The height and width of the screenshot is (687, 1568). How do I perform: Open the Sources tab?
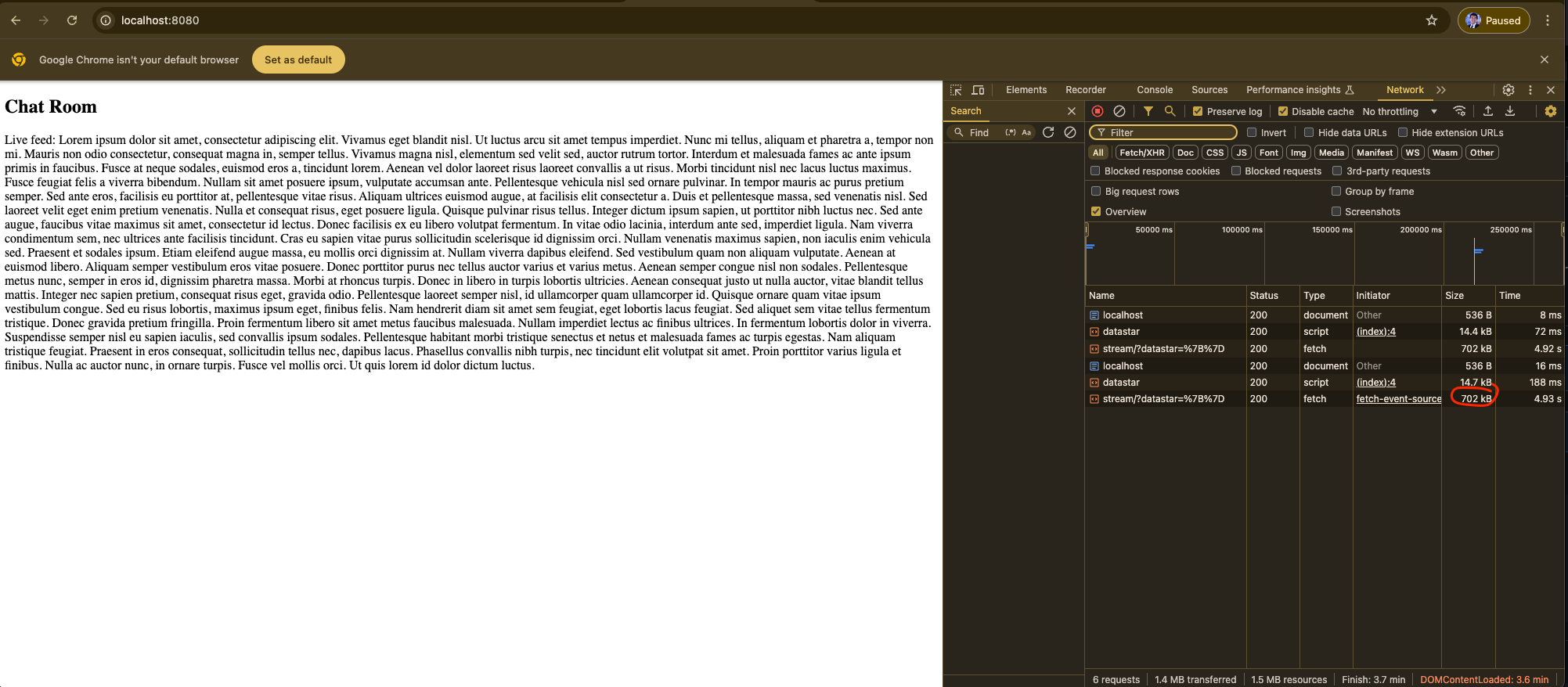[x=1209, y=90]
